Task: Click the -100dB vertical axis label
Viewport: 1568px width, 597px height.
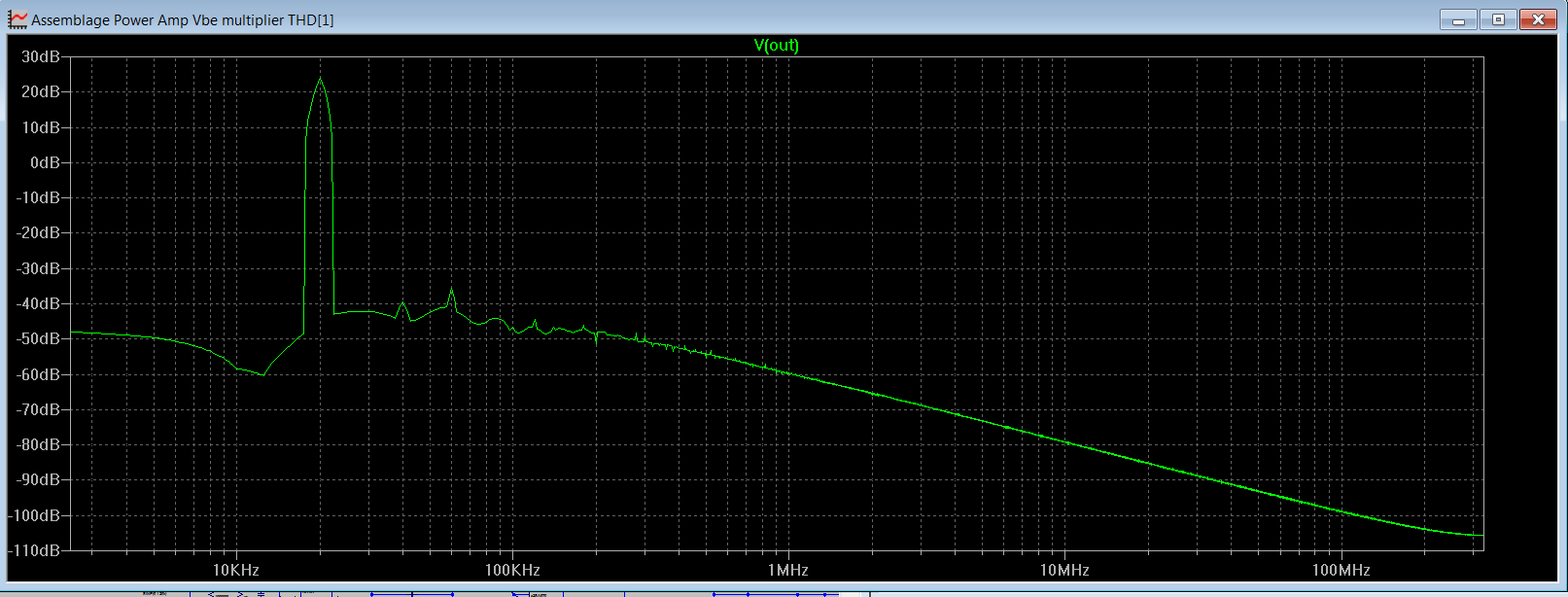Action: pos(35,515)
